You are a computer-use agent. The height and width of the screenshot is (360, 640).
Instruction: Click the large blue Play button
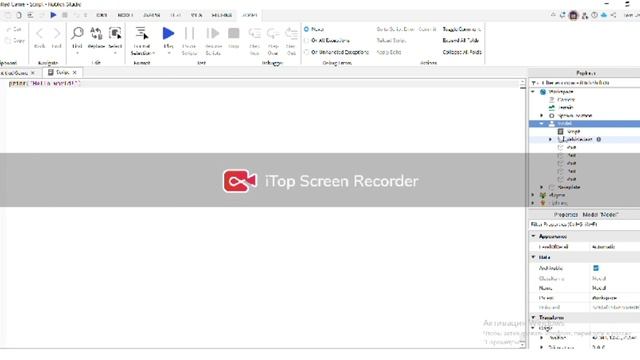tap(168, 33)
